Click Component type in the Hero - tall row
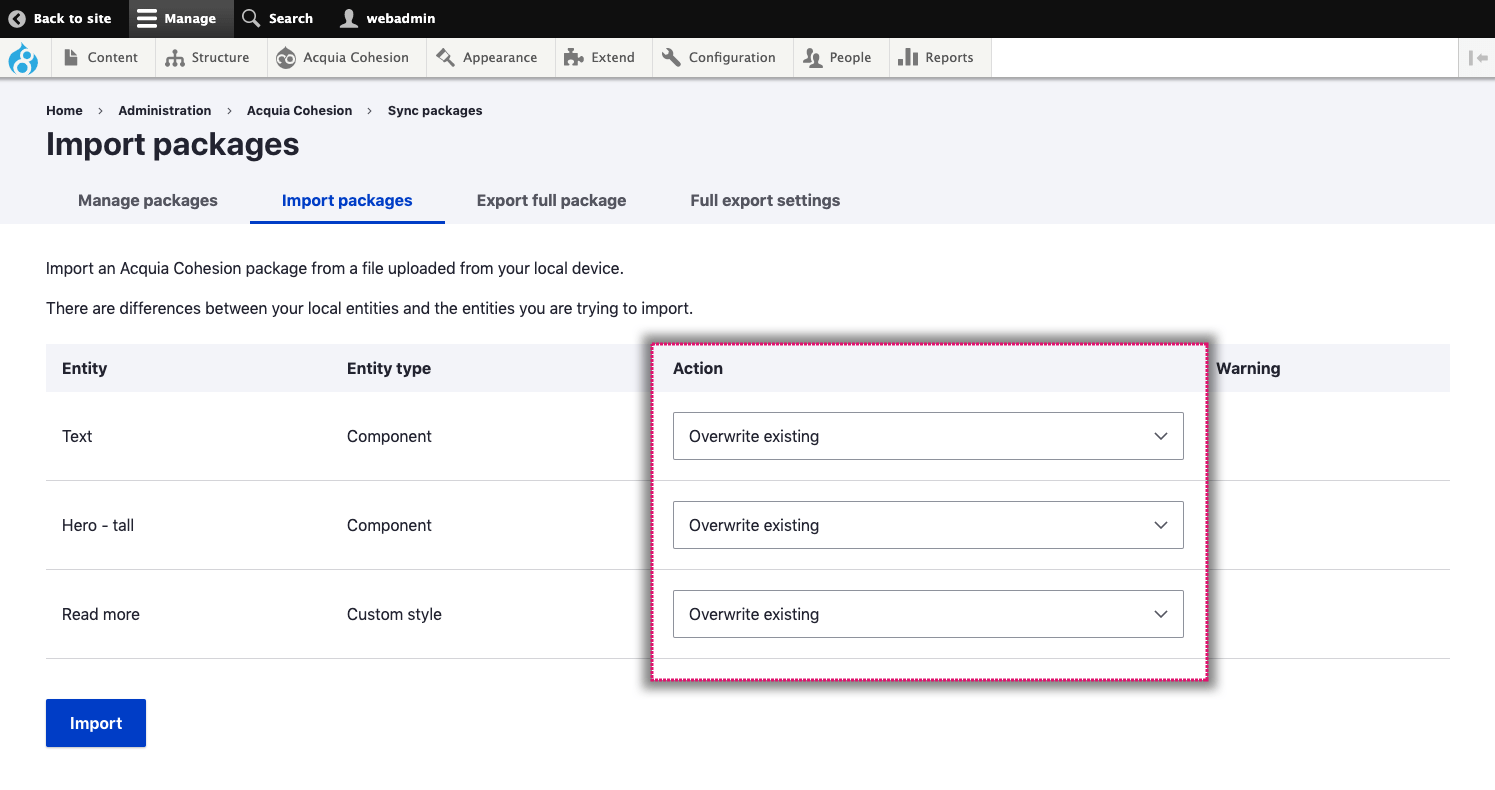Screen dimensions: 1495x790 (x=389, y=525)
